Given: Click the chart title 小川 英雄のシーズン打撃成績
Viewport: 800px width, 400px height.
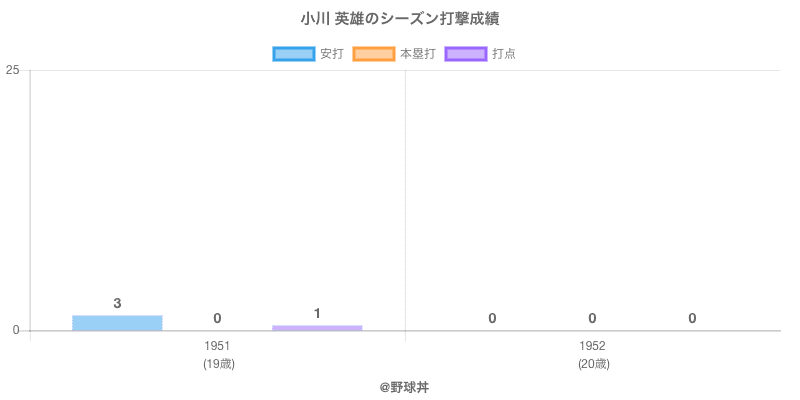Looking at the screenshot, I should point(400,19).
